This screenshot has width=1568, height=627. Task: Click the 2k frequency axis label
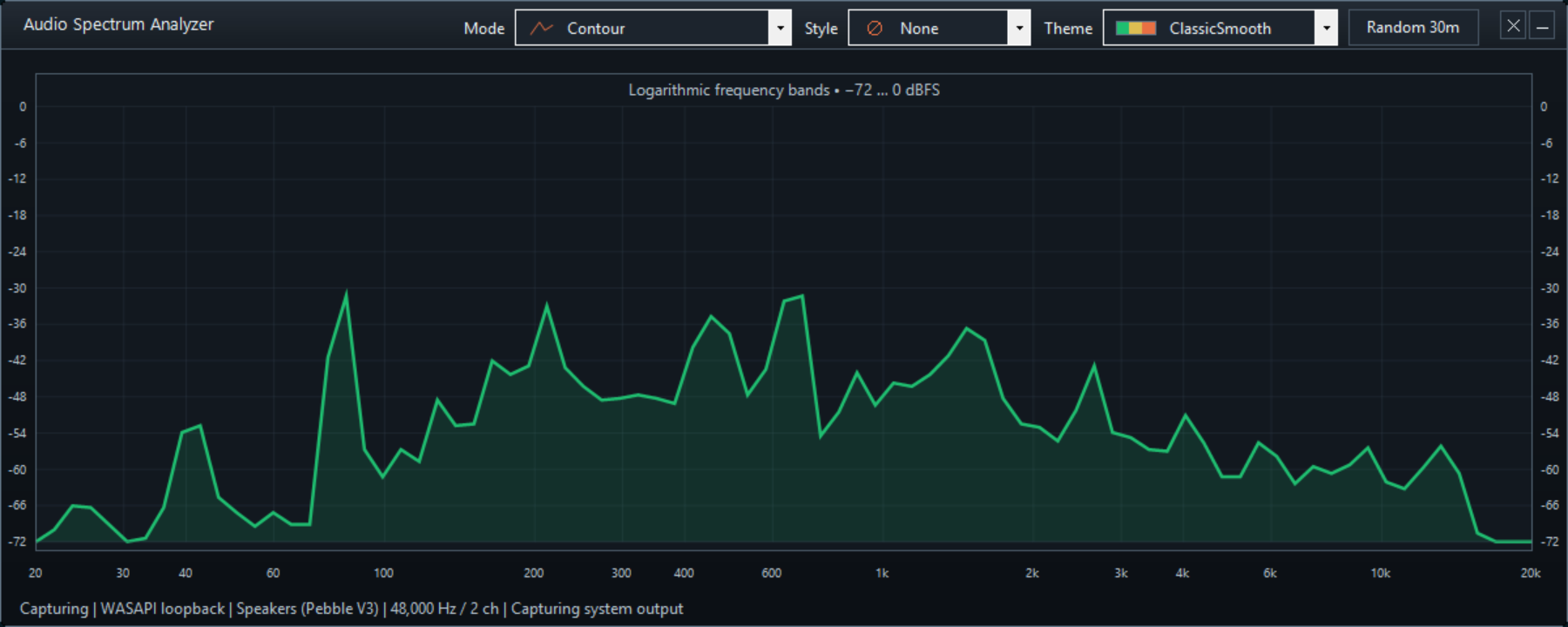pos(1032,573)
